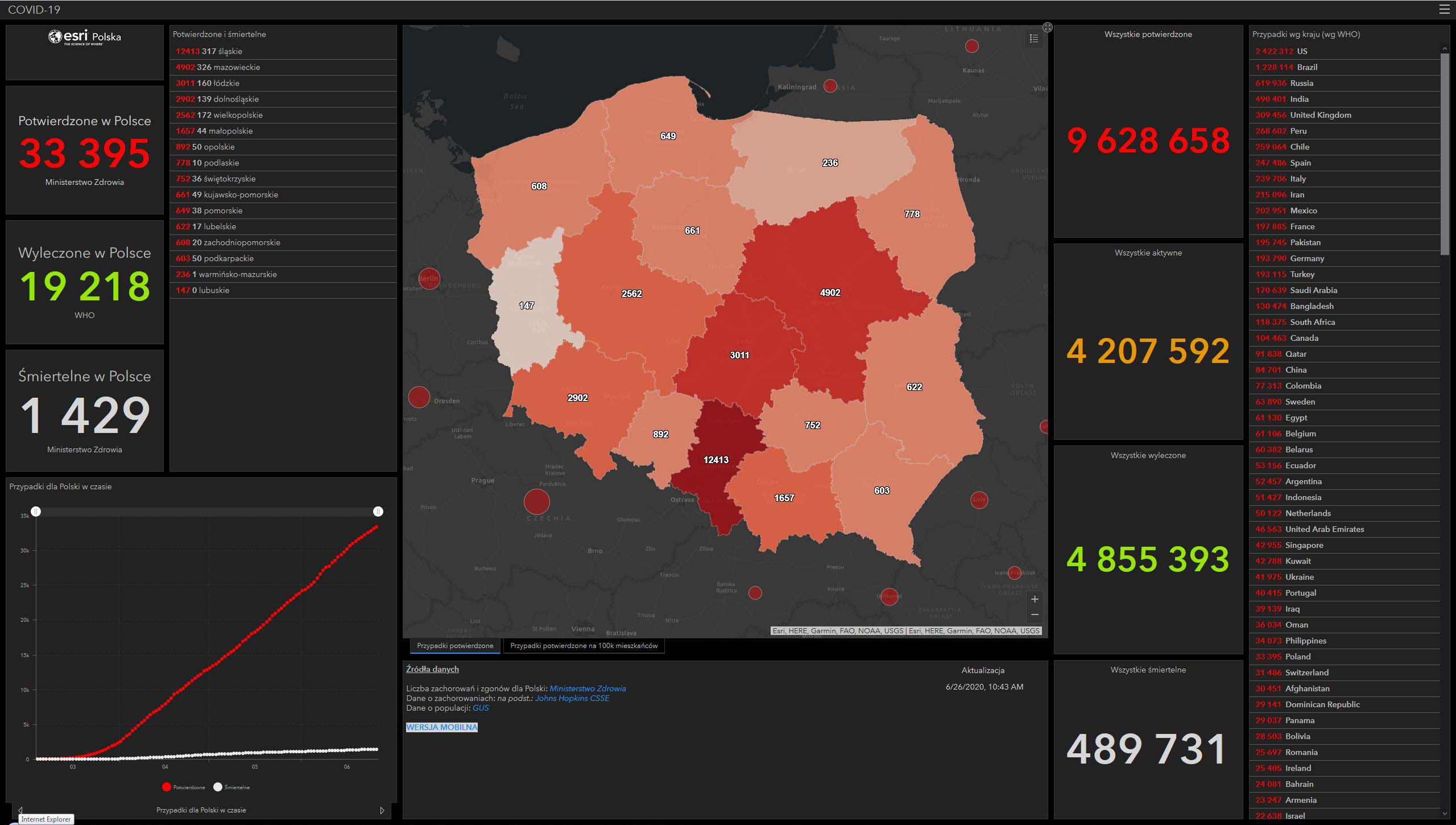This screenshot has height=825, width=1456.
Task: Click the left handle of chart range slider
Action: [36, 511]
